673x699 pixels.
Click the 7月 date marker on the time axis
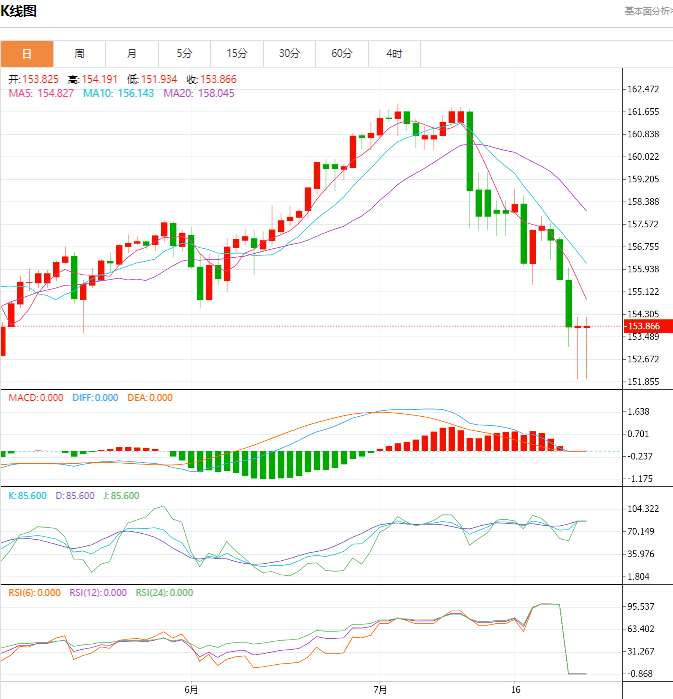[380, 689]
